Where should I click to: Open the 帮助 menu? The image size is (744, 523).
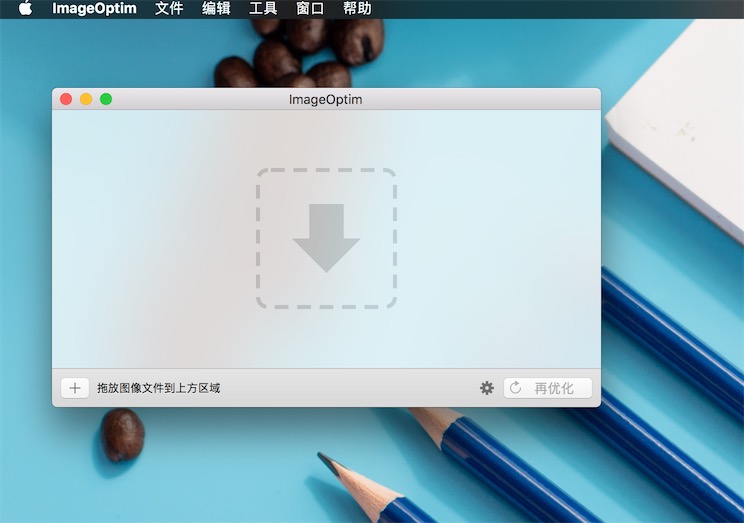(357, 9)
